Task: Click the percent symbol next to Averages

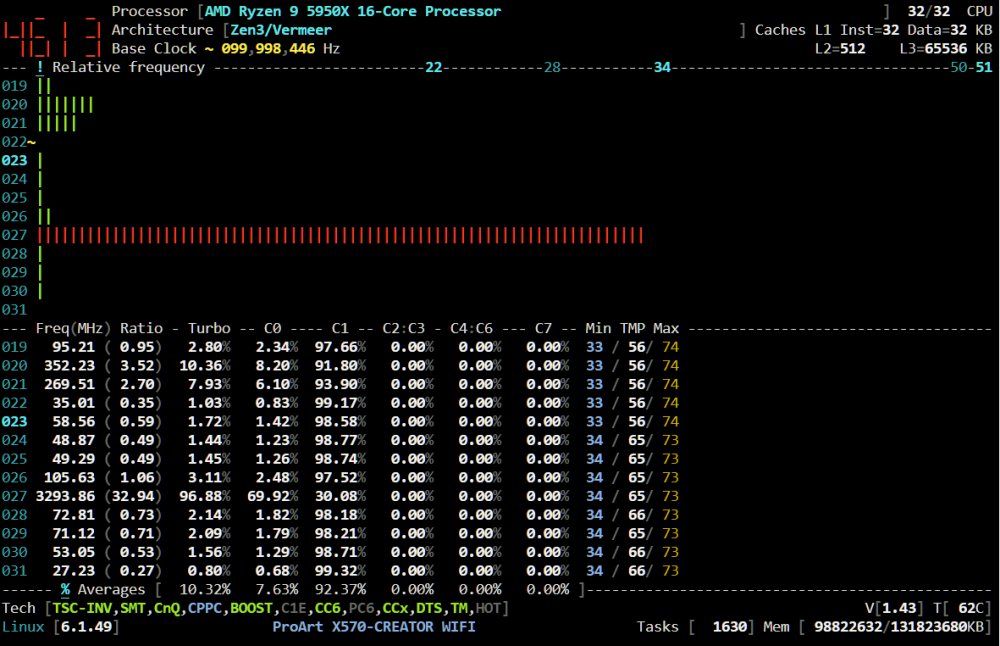Action: pos(65,589)
